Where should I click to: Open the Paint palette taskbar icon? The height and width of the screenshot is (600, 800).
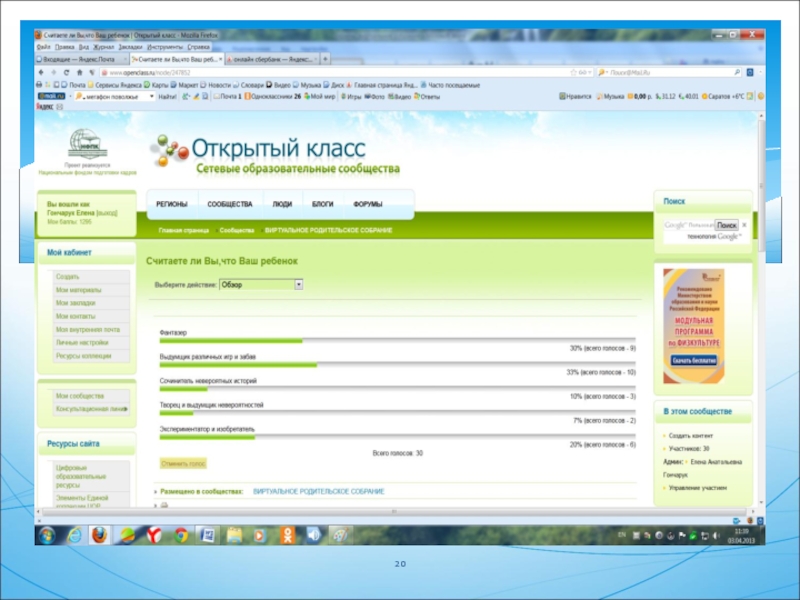(x=340, y=535)
